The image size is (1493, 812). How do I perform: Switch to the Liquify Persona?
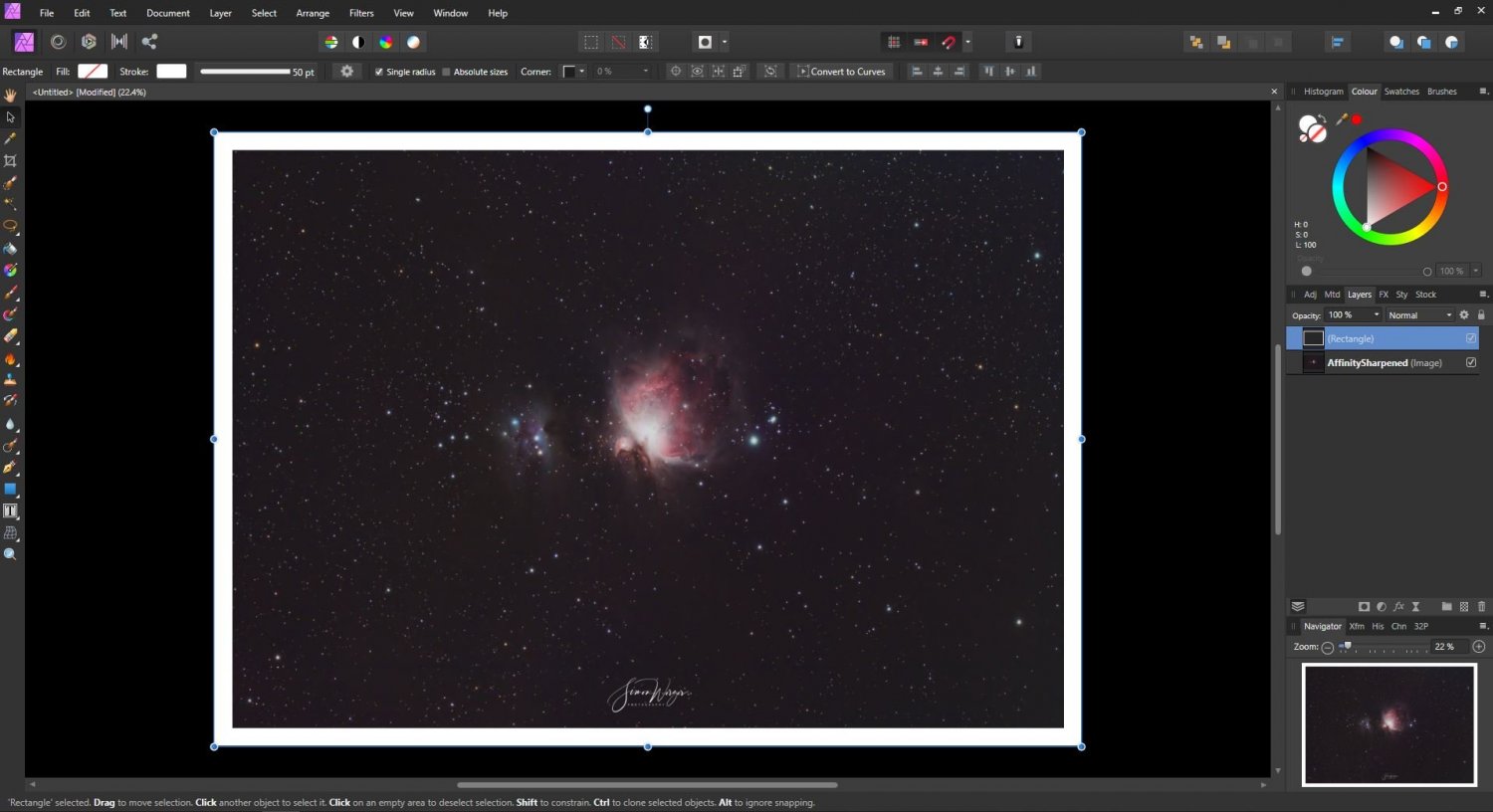(x=58, y=42)
